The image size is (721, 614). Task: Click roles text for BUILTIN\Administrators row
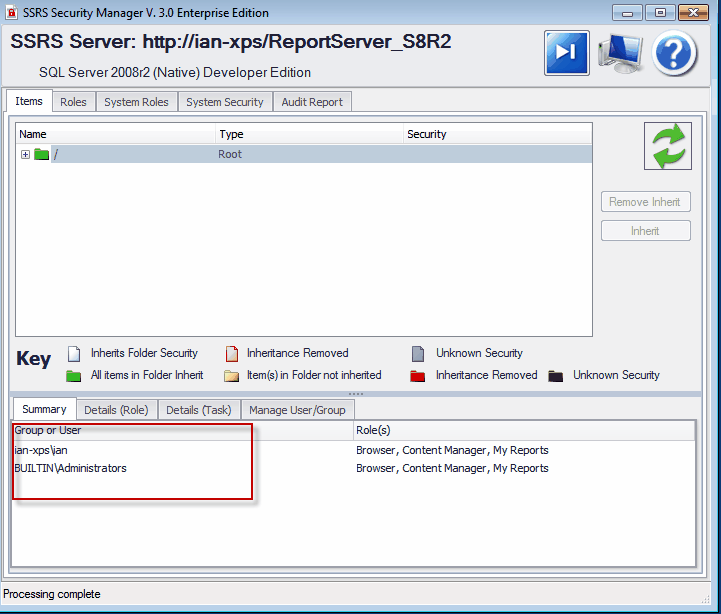click(x=452, y=468)
